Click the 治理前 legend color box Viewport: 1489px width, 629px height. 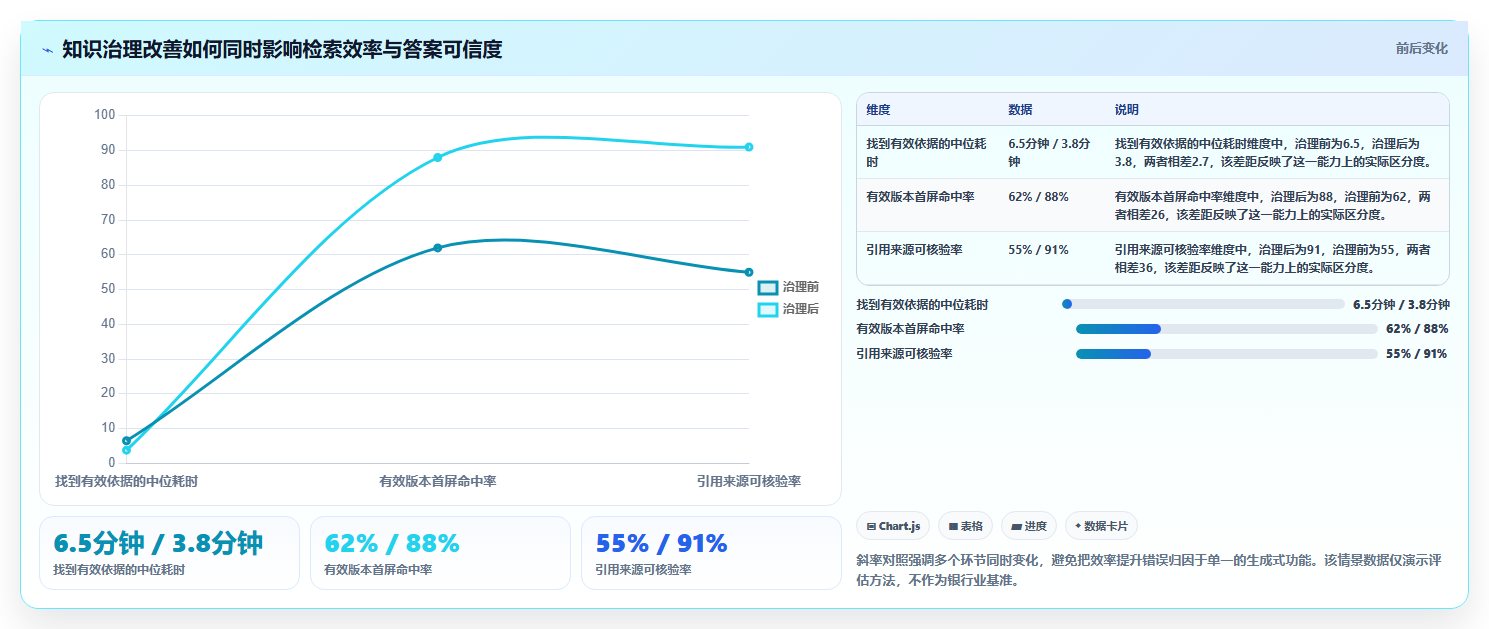pyautogui.click(x=767, y=287)
